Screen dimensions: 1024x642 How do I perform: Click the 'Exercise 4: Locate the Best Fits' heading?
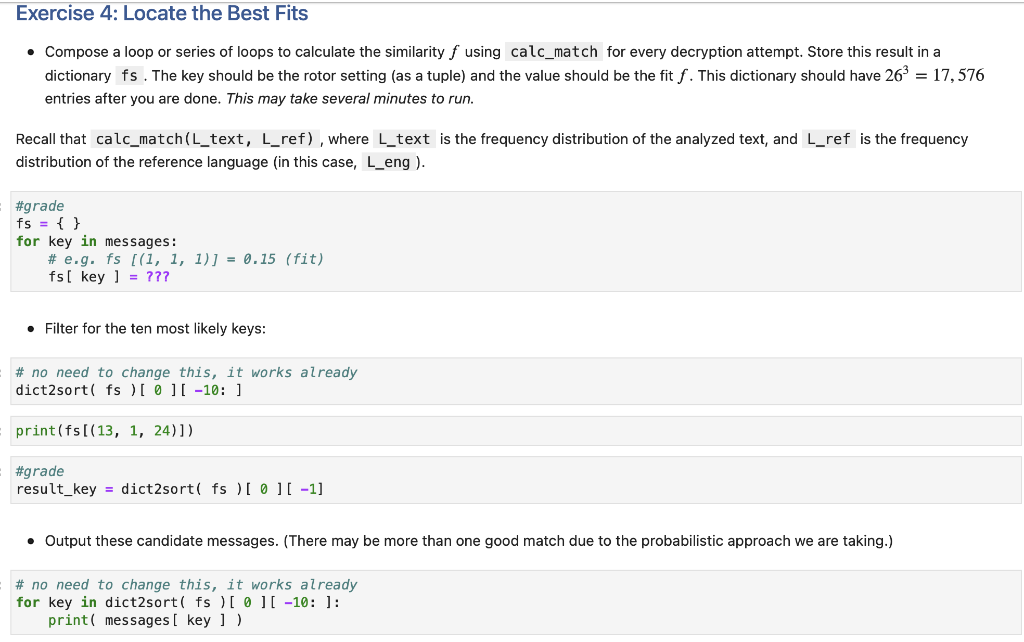click(x=161, y=13)
